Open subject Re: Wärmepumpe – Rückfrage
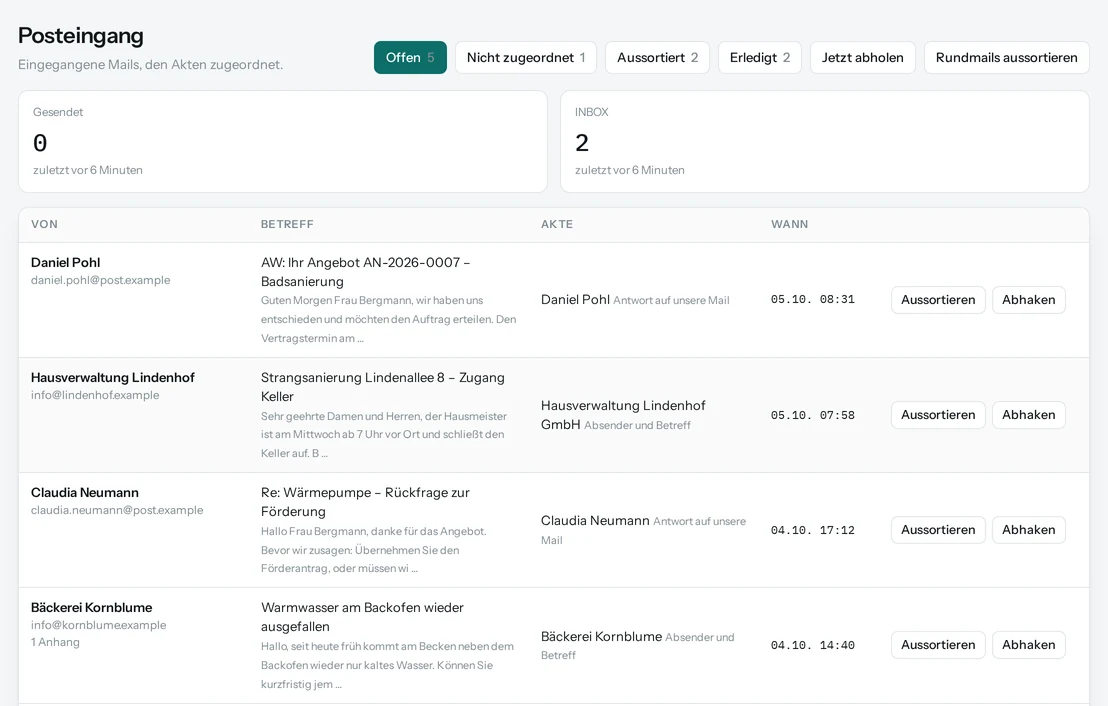 click(365, 502)
